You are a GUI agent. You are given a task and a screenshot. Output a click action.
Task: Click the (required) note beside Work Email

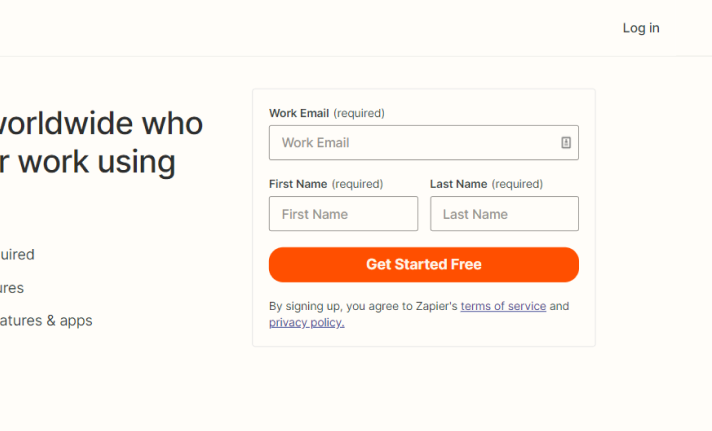point(359,113)
